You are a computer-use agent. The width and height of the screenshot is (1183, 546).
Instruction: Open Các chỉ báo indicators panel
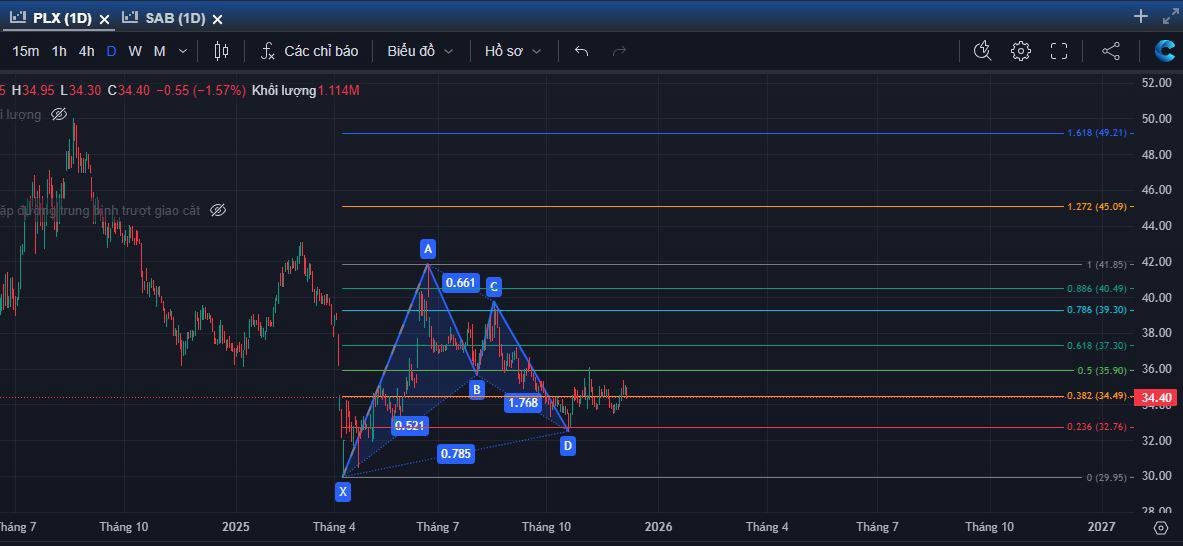[309, 51]
